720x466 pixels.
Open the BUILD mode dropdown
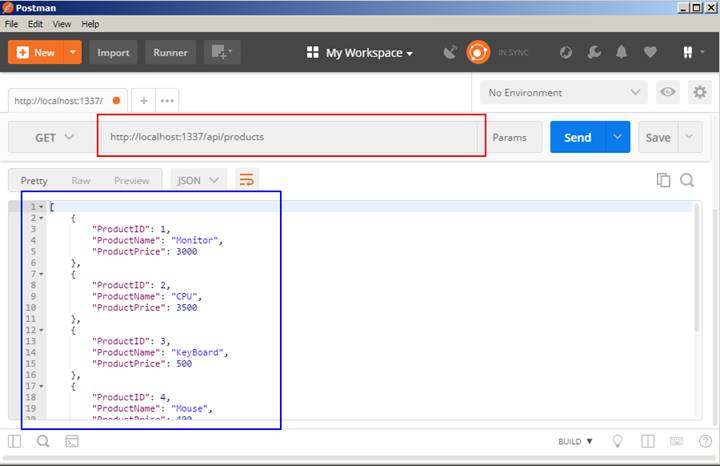[575, 441]
